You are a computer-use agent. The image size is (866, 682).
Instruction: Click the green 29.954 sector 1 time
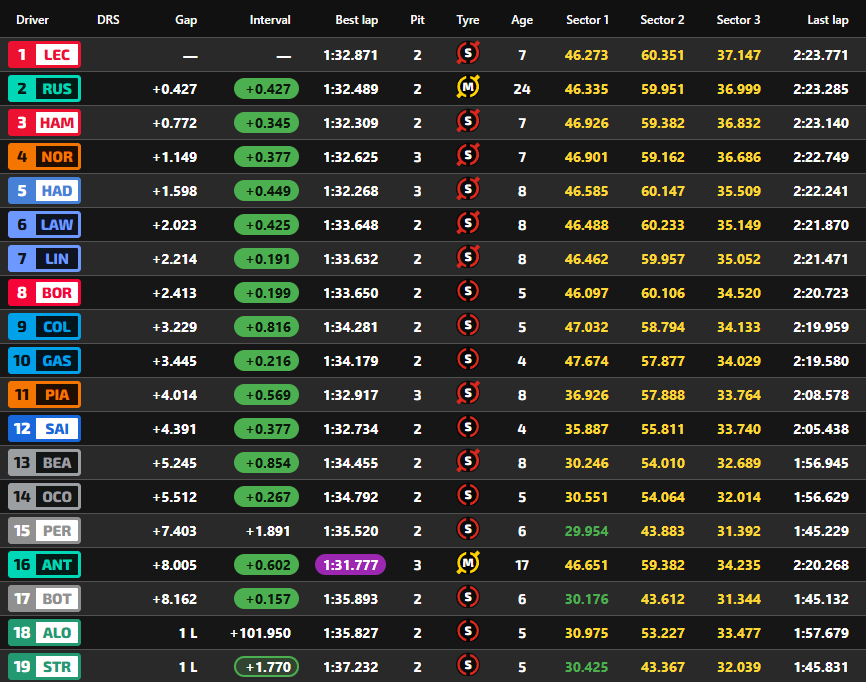[x=587, y=531]
